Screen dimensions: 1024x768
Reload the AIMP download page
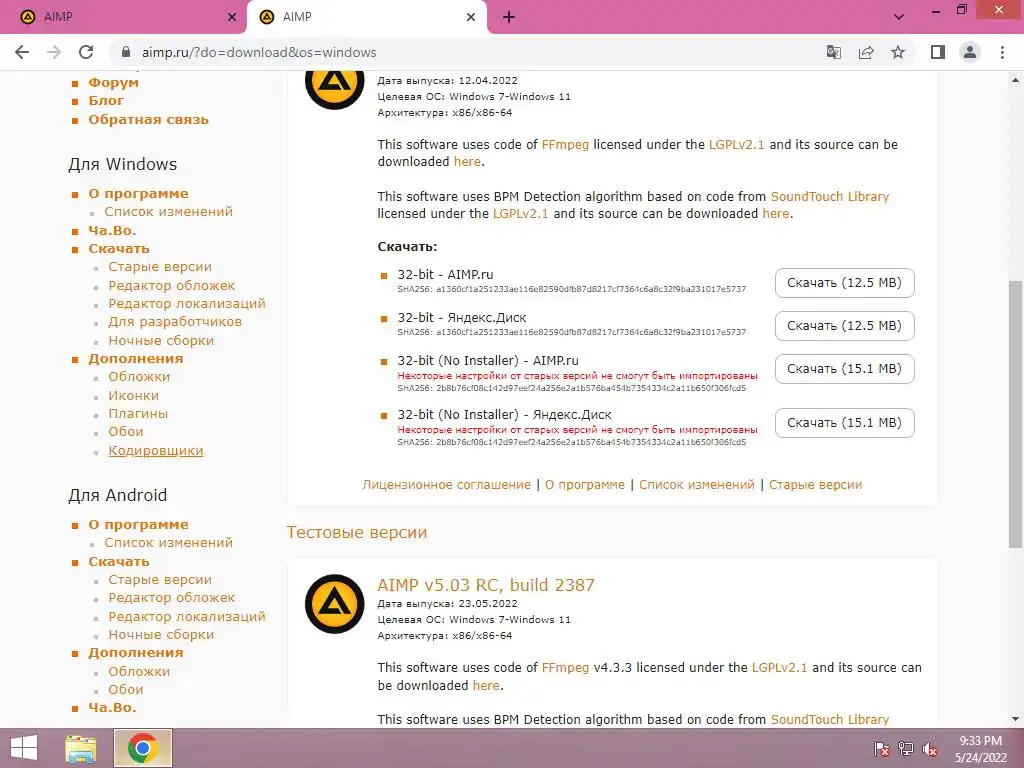tap(86, 52)
